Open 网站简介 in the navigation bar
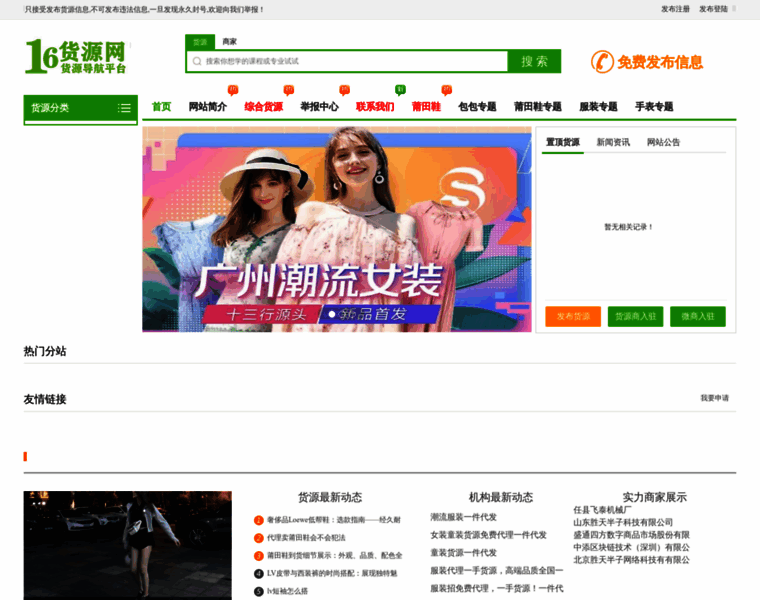 [207, 107]
